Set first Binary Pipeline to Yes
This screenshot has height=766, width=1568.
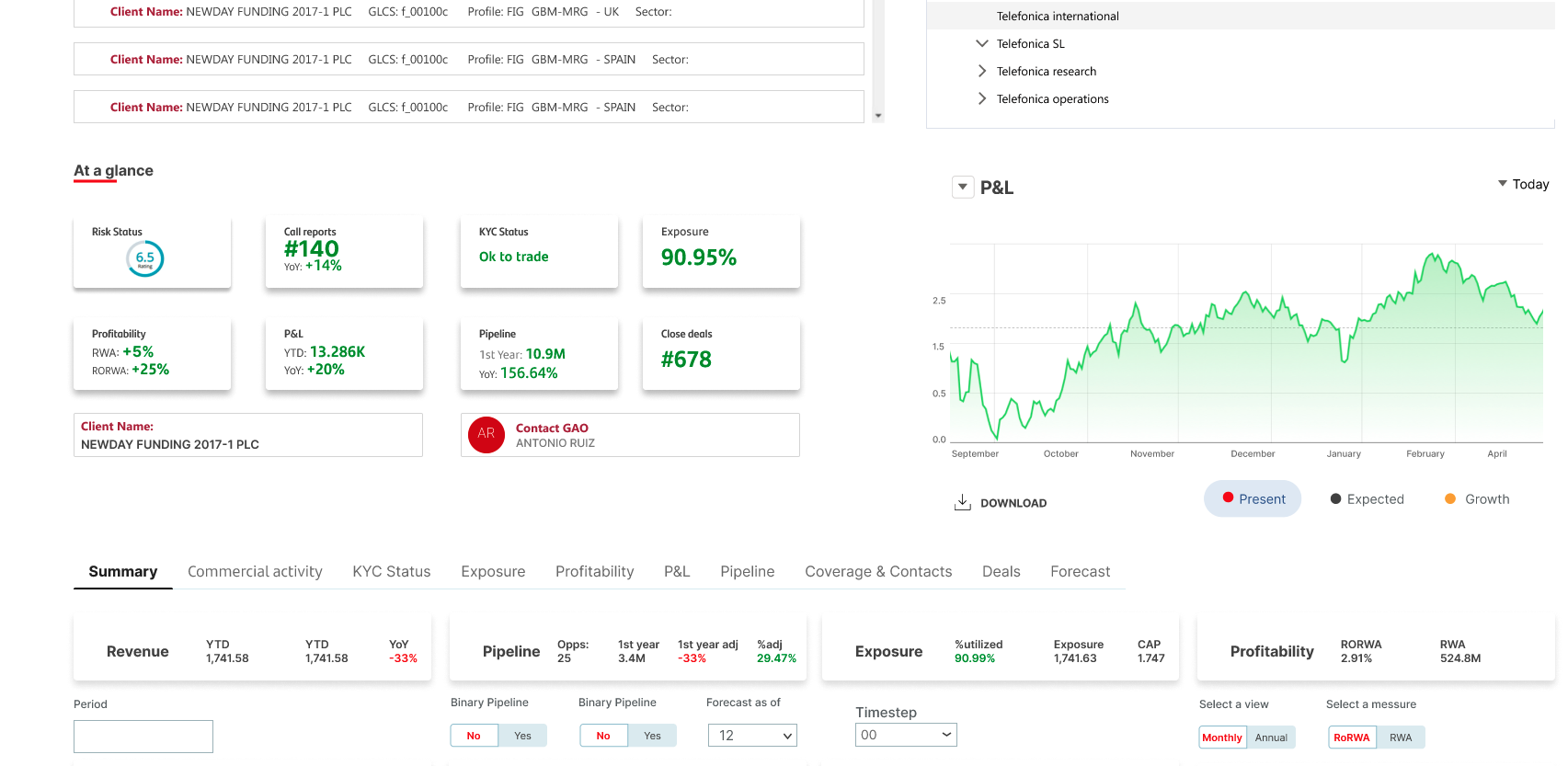click(522, 736)
